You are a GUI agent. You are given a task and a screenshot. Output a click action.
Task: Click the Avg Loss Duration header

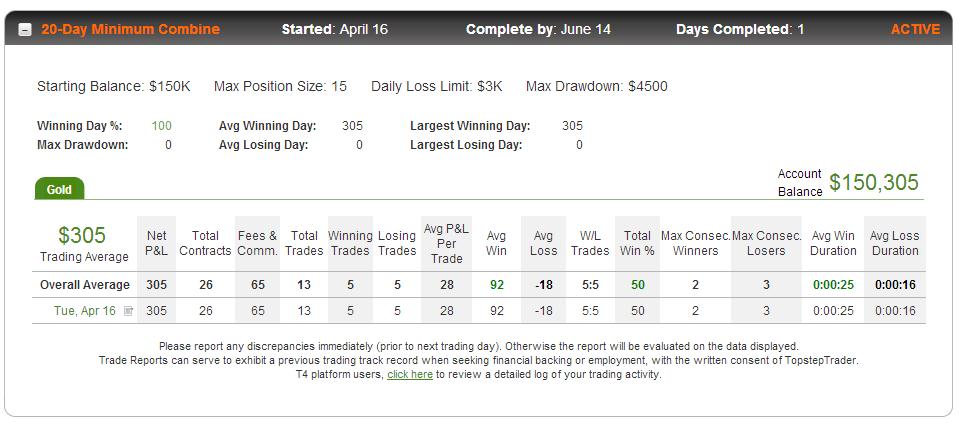(895, 243)
